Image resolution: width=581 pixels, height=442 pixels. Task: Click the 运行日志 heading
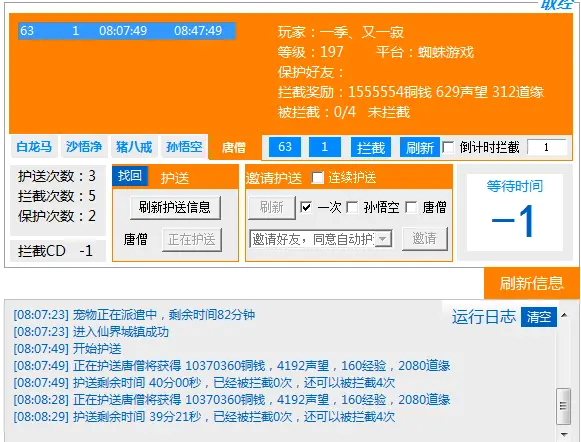click(x=484, y=317)
